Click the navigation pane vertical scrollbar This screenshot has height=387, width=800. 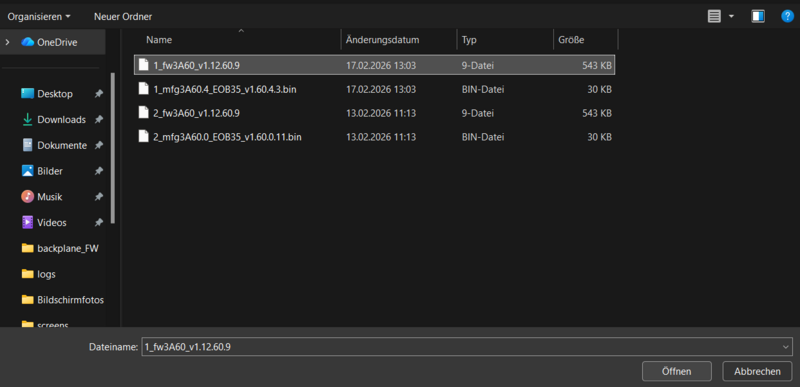pos(113,148)
